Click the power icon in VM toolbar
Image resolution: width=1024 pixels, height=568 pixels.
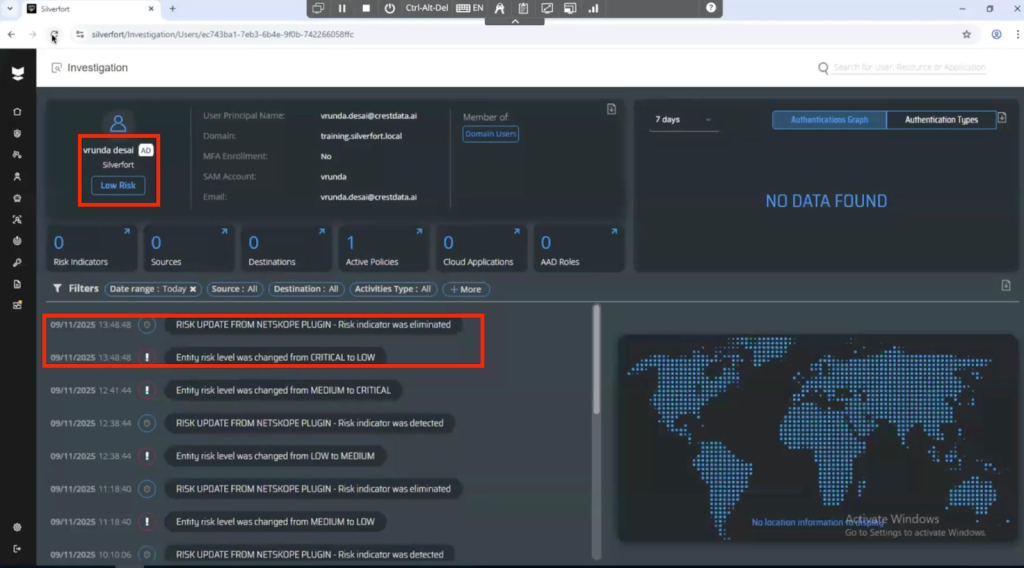tap(389, 8)
